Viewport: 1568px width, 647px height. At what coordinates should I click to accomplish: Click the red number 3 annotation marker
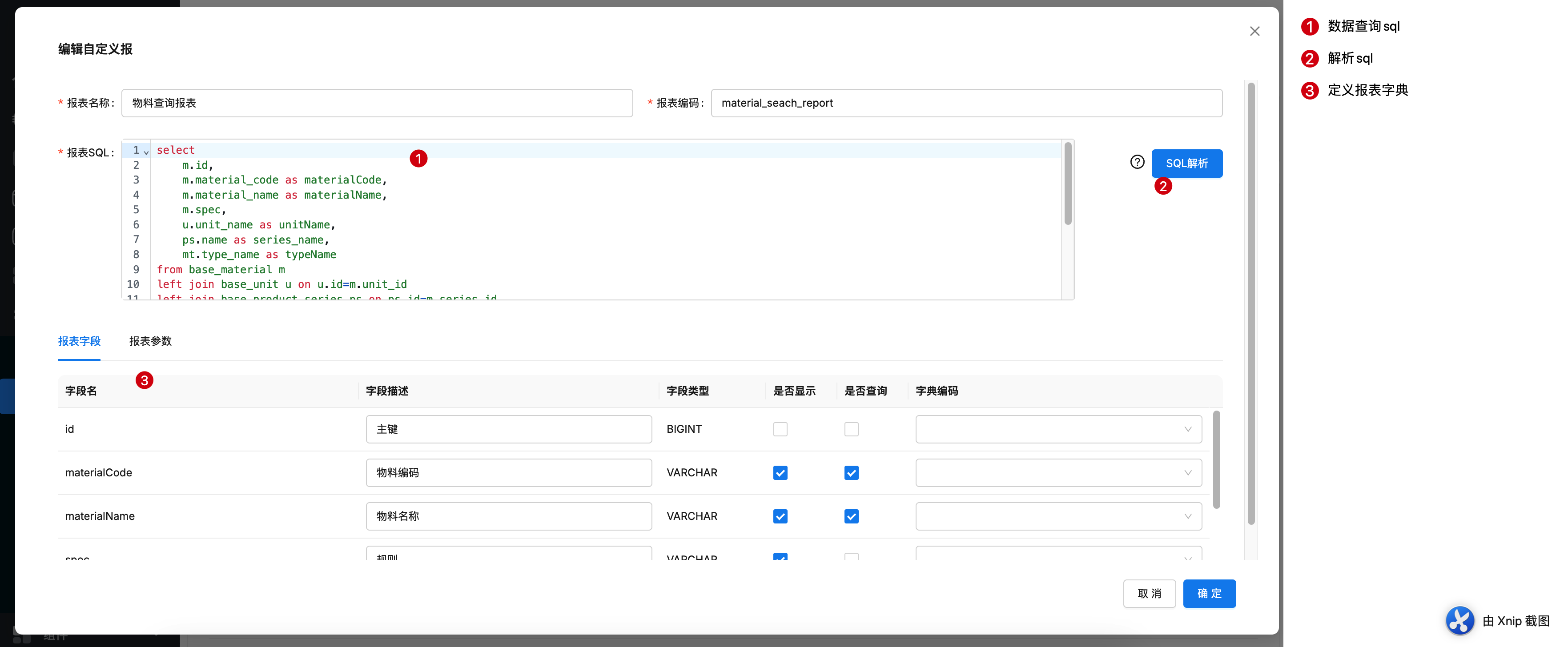144,381
